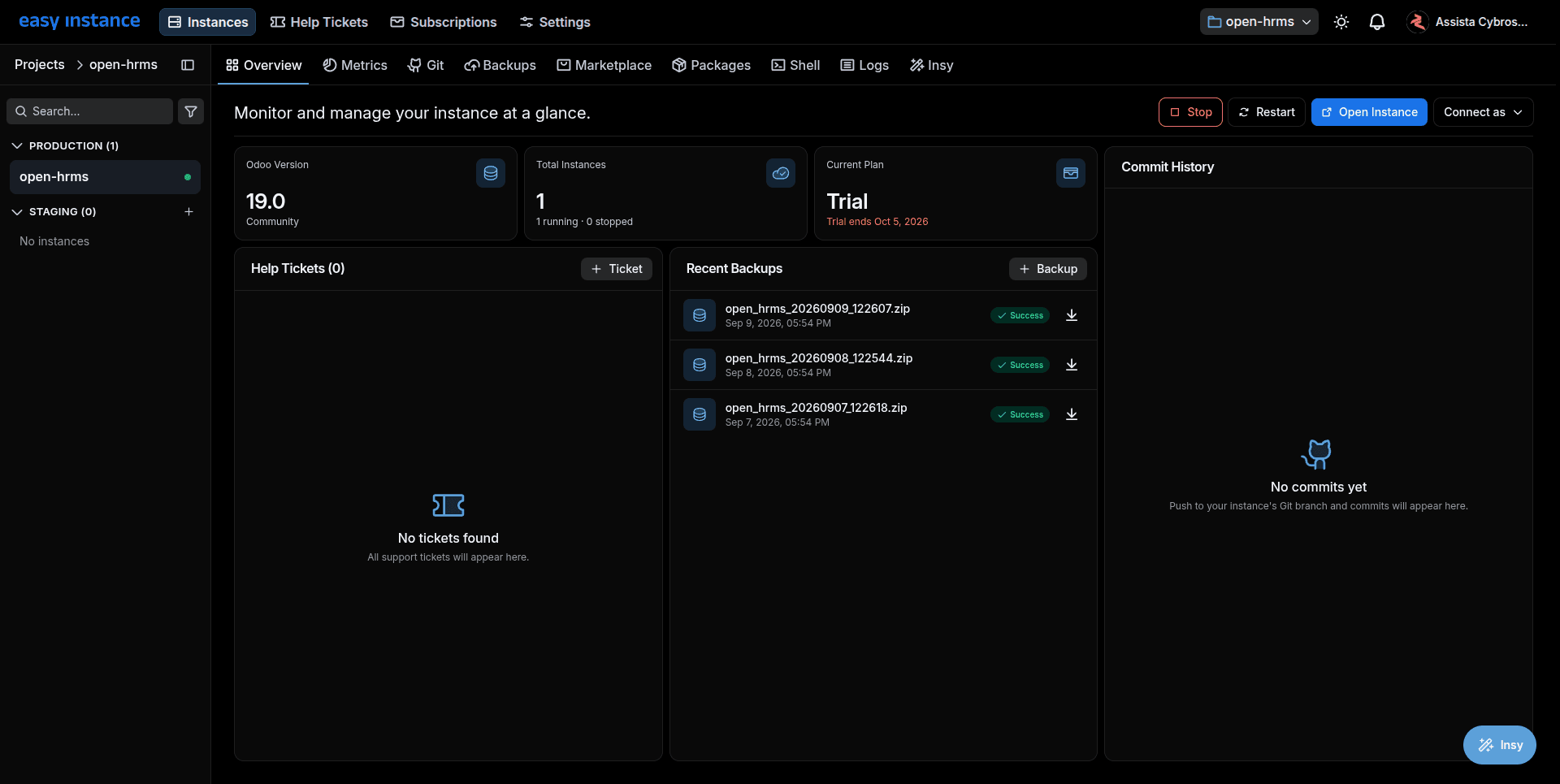Click the Total Instances cloud icon
The image size is (1560, 784).
point(781,173)
